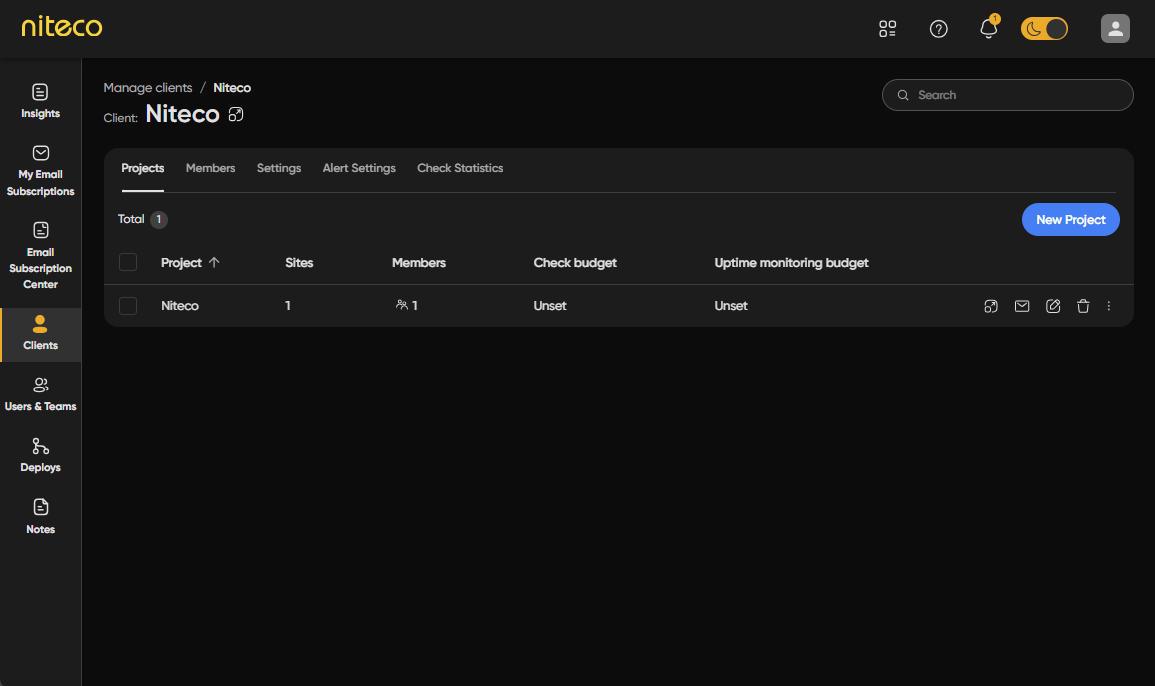Open Email Subscription Center in sidebar

(x=41, y=256)
